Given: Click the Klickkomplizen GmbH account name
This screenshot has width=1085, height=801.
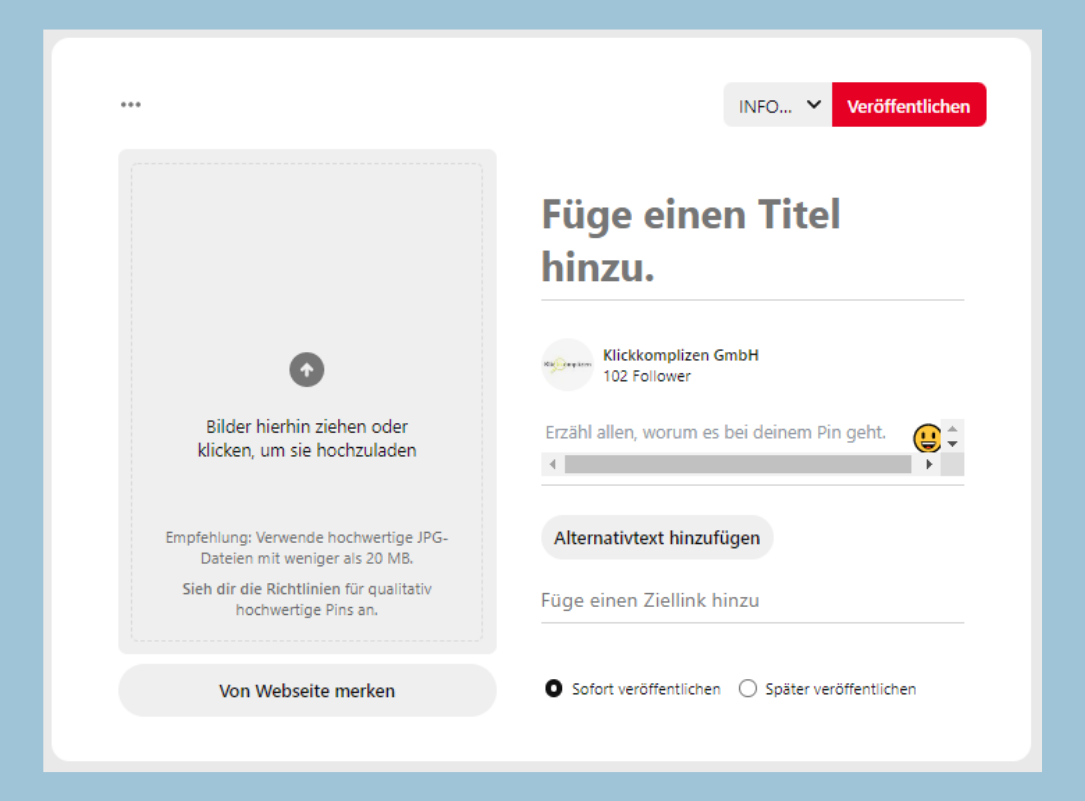Looking at the screenshot, I should 681,356.
